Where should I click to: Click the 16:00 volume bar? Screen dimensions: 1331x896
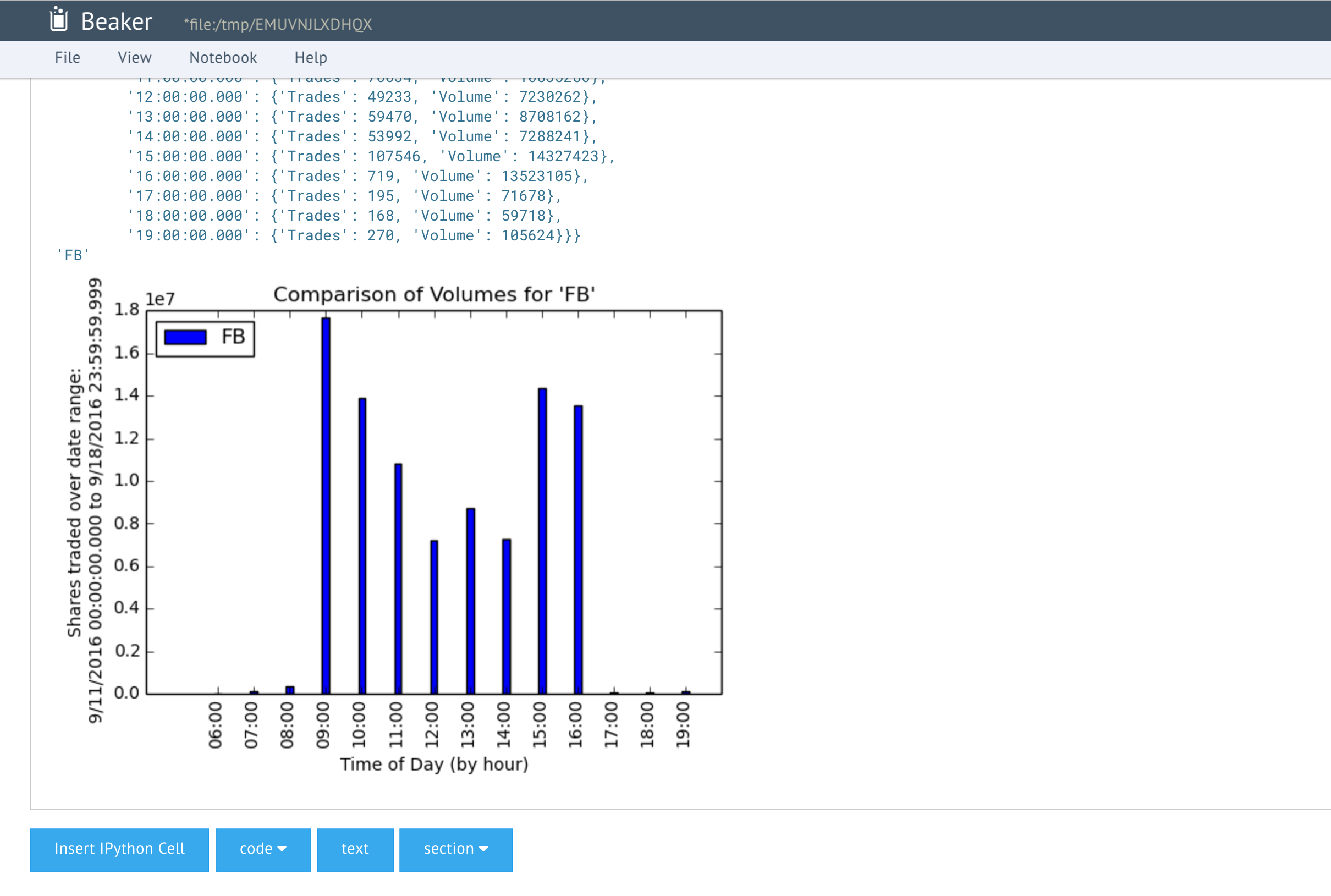(578, 548)
